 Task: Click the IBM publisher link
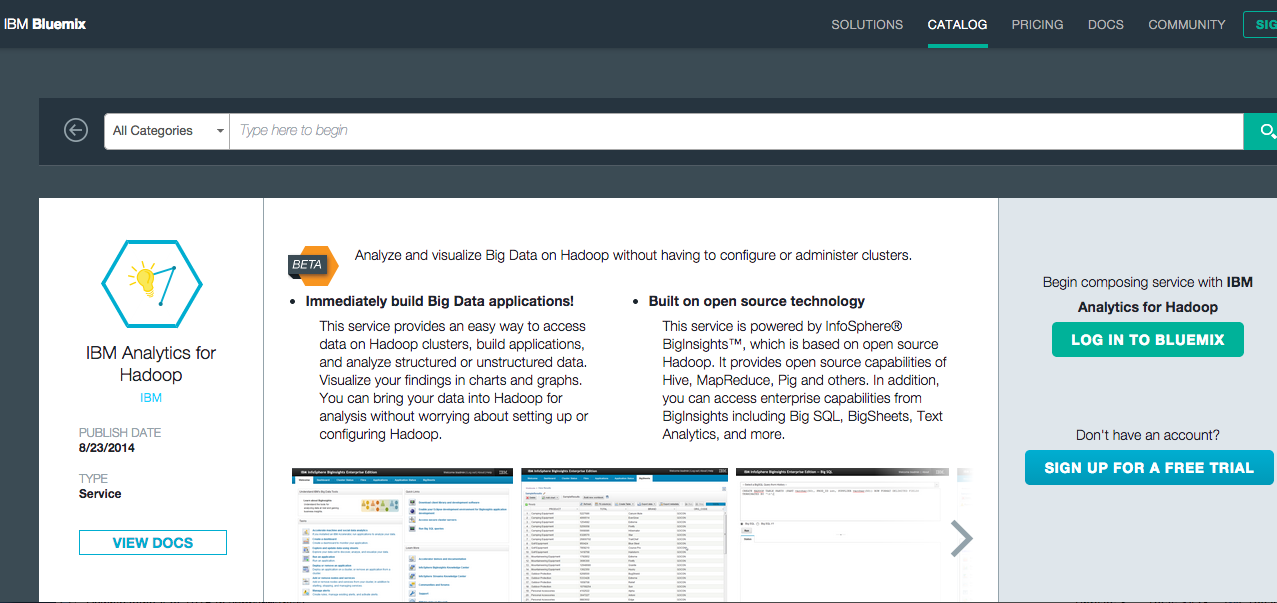pos(151,397)
